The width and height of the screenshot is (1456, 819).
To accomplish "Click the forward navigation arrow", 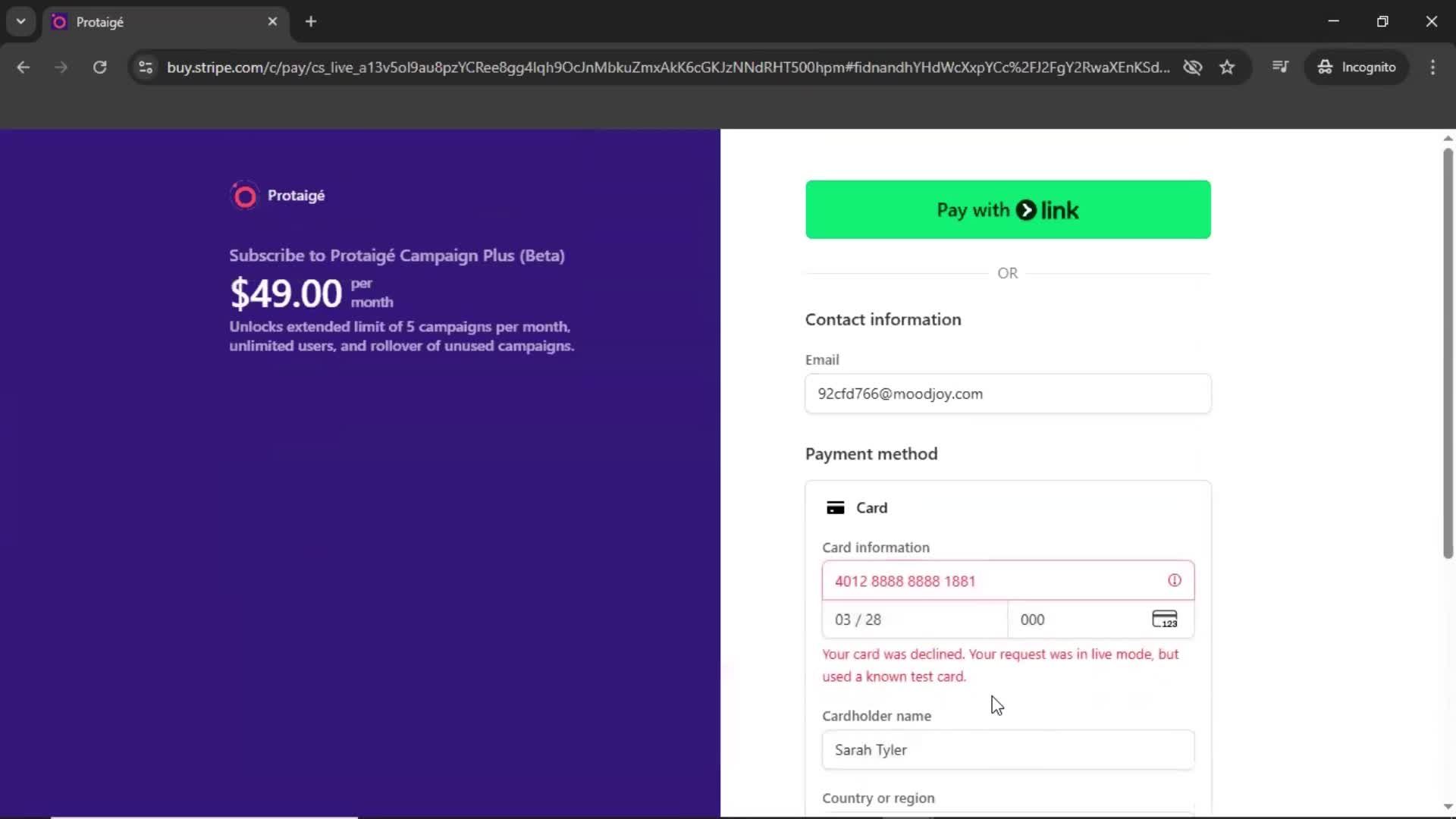I will tap(61, 67).
